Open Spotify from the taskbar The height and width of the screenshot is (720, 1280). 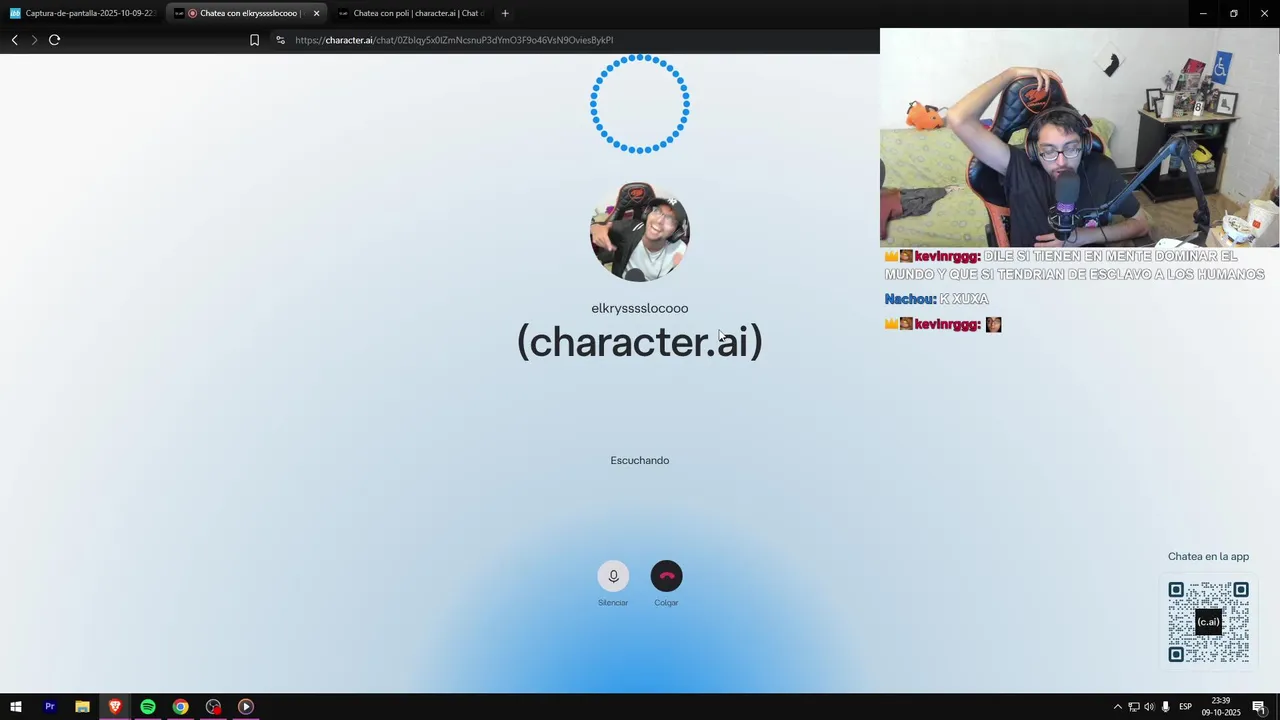[148, 707]
